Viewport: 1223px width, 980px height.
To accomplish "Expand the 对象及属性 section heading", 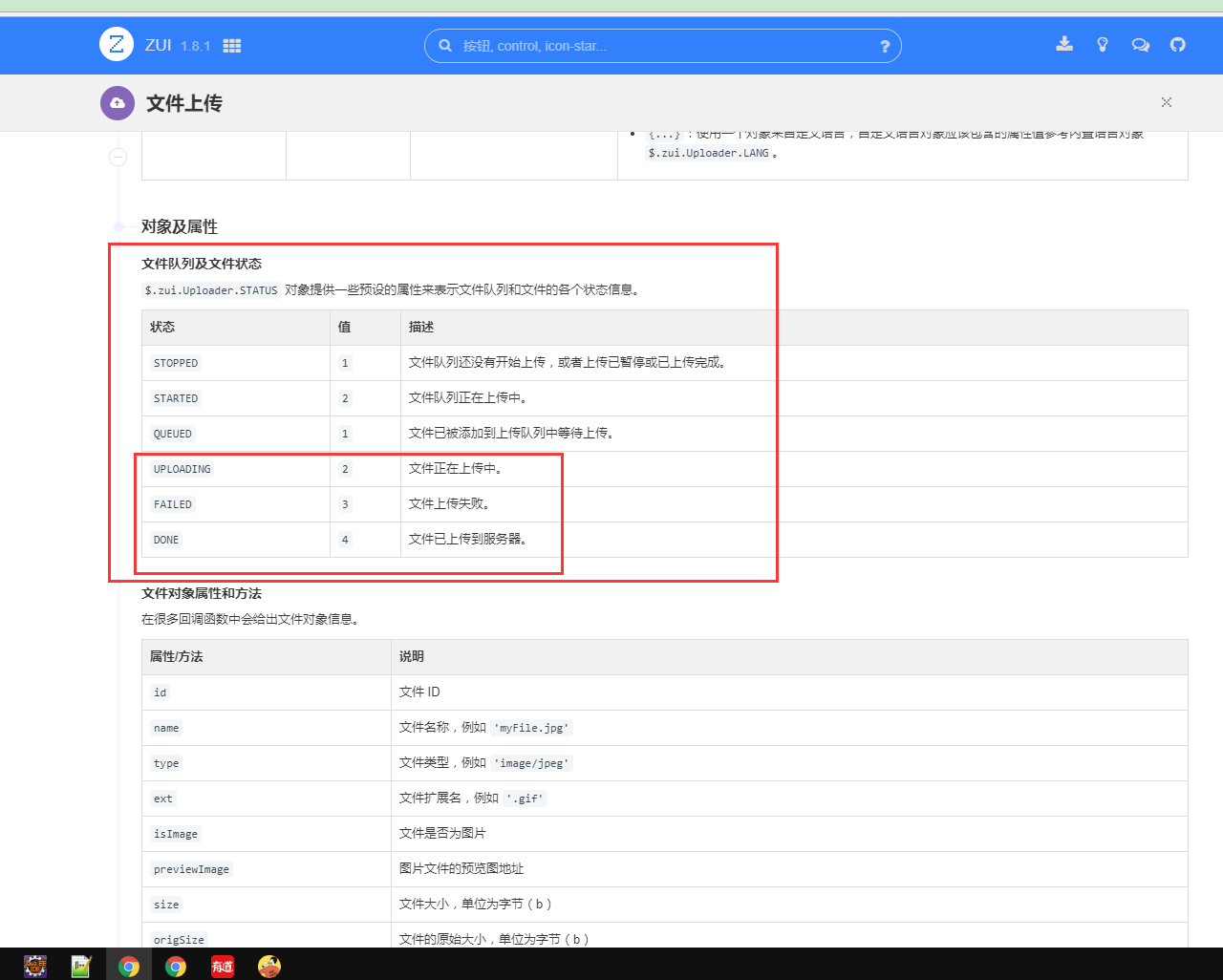I will 180,227.
